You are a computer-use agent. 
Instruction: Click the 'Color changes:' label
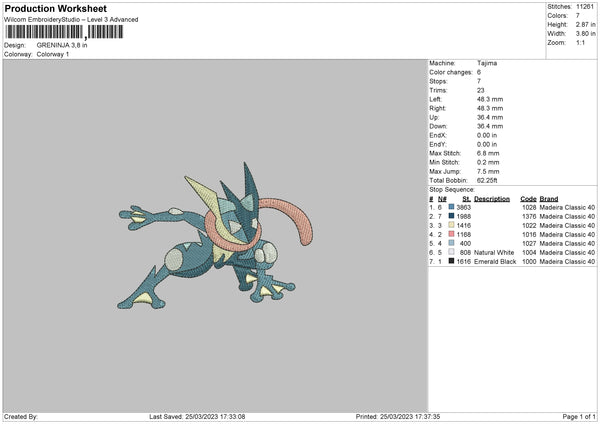click(451, 72)
